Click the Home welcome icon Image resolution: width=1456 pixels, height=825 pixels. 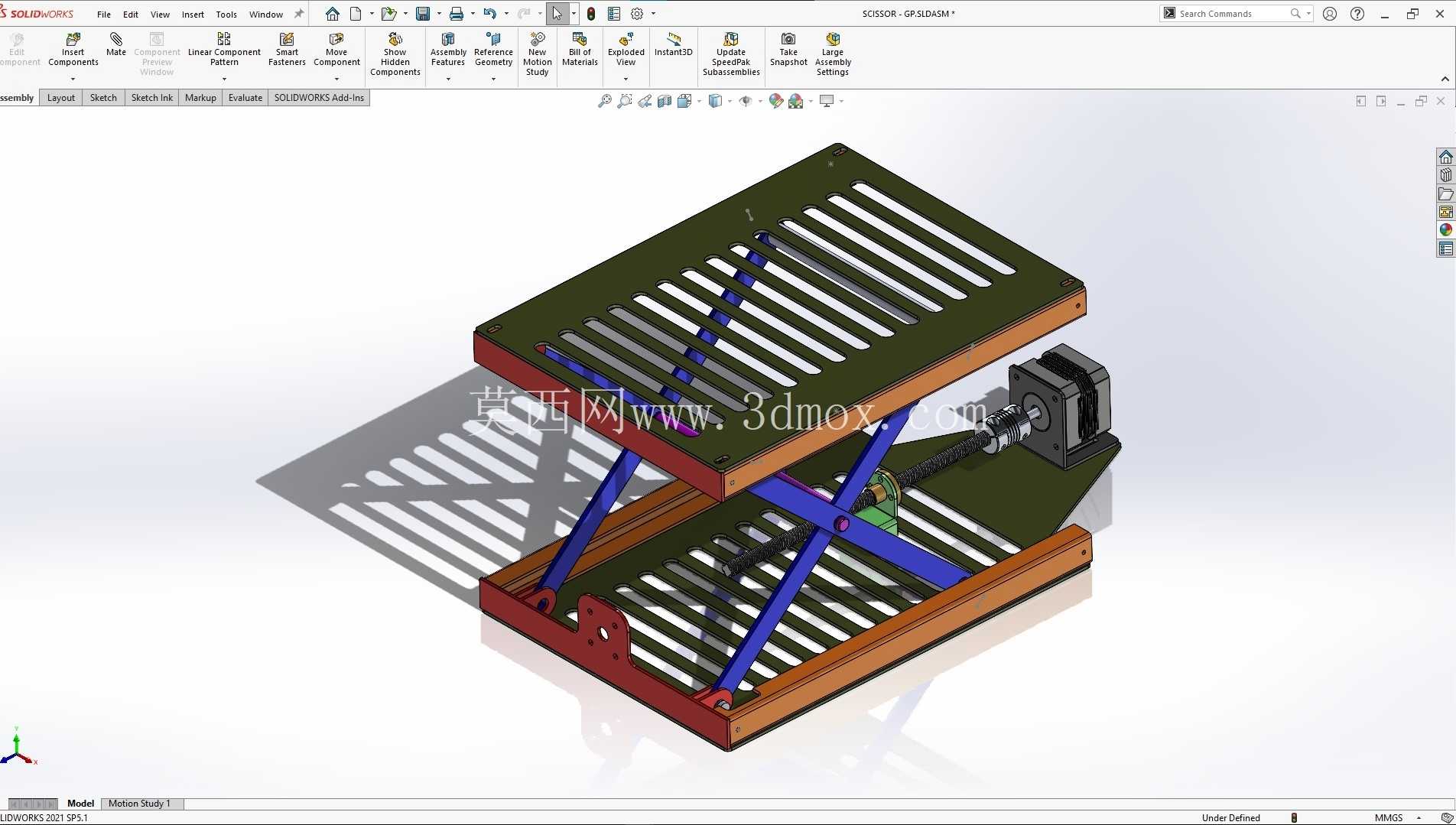[x=332, y=14]
